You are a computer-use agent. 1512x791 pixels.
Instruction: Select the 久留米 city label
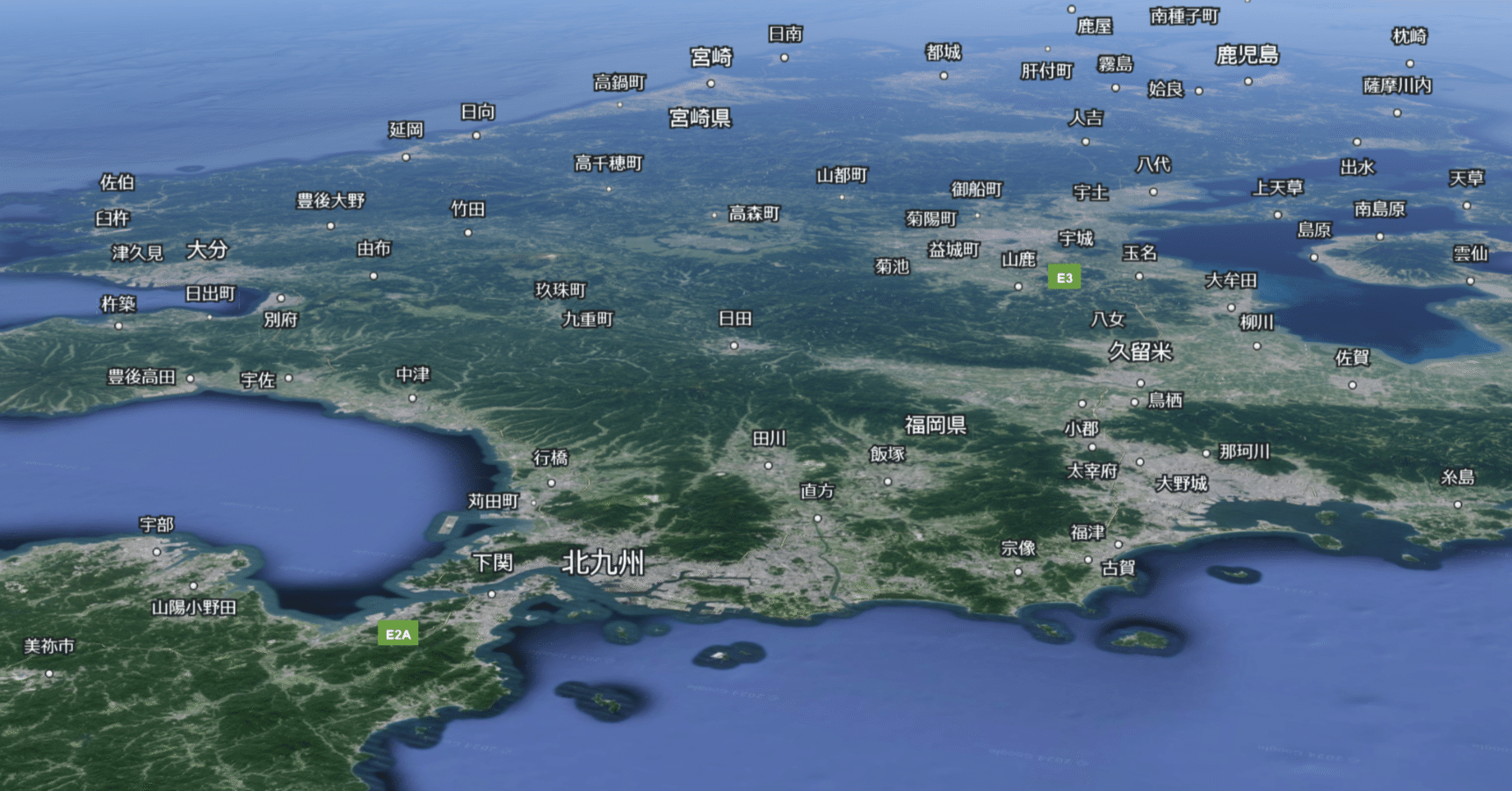(x=1140, y=352)
